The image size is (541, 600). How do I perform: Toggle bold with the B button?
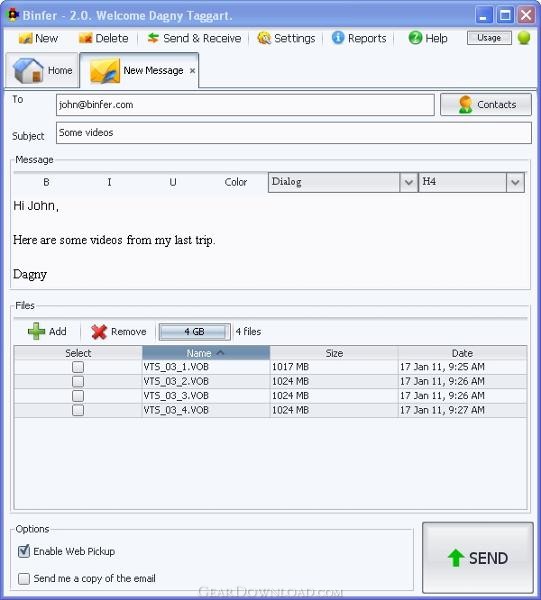(46, 182)
